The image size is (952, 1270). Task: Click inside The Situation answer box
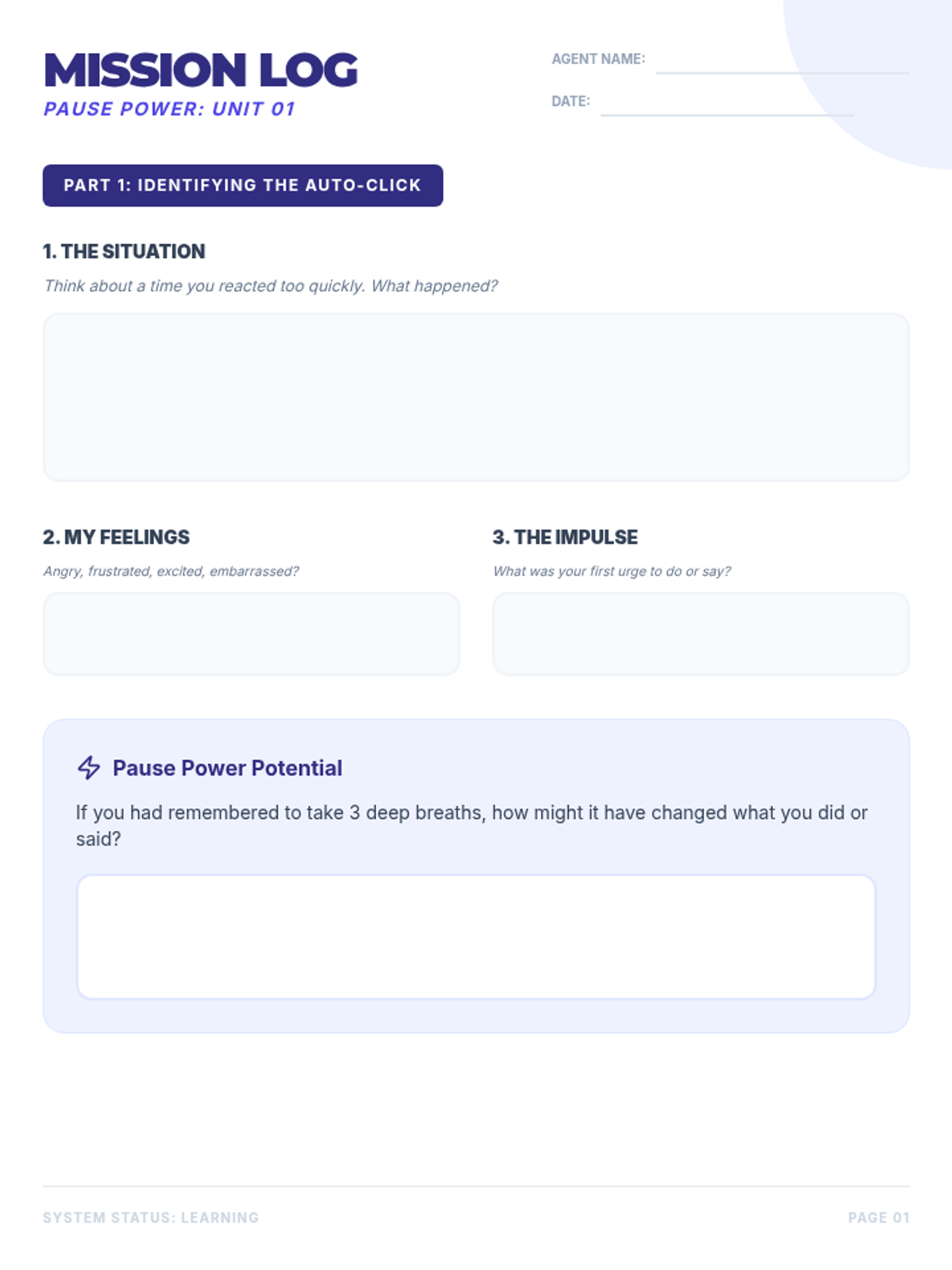coord(476,397)
